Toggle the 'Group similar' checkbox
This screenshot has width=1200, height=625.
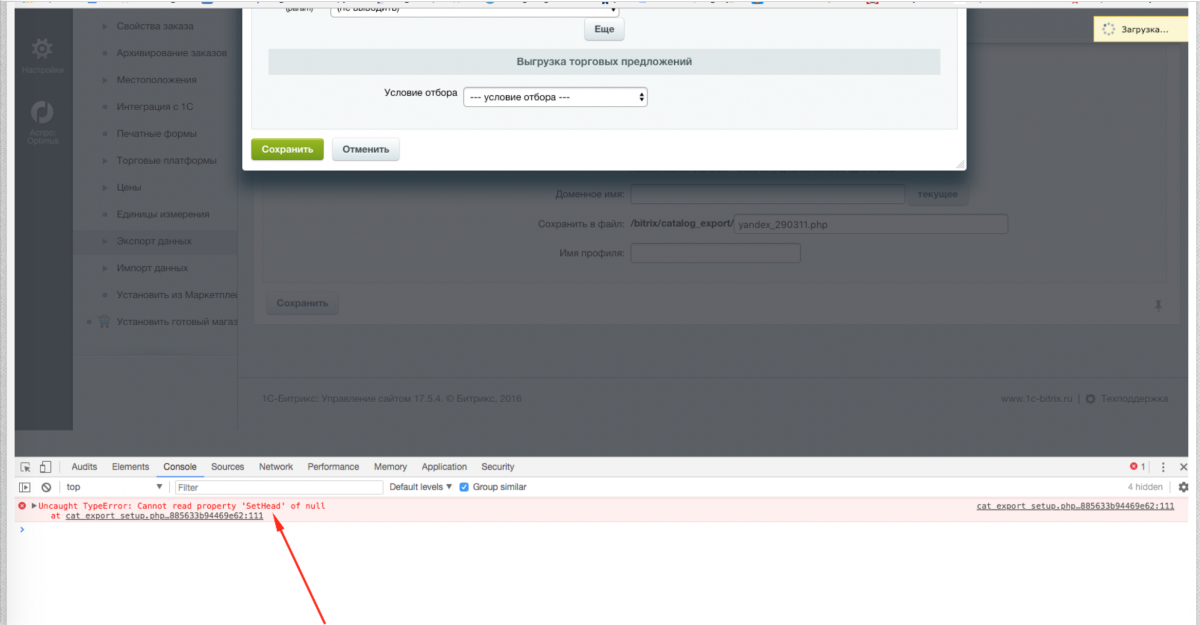(462, 487)
